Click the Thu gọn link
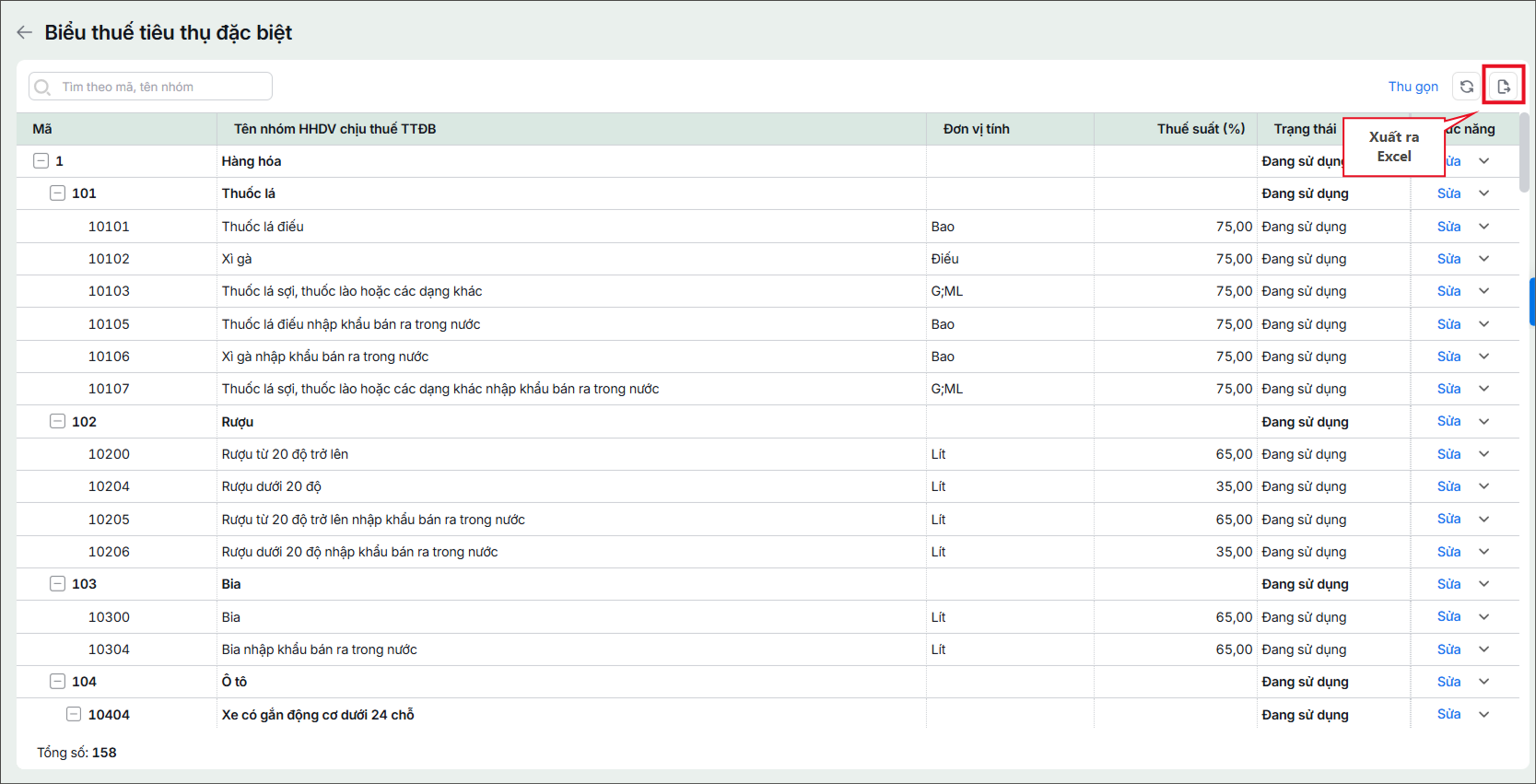Screen dimensions: 1536x784 click(1413, 87)
